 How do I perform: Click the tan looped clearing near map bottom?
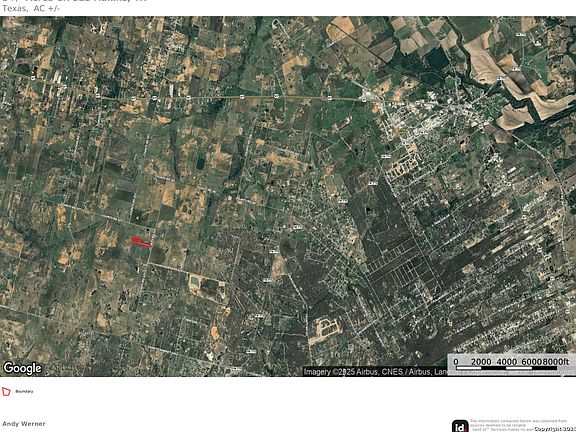(x=325, y=331)
